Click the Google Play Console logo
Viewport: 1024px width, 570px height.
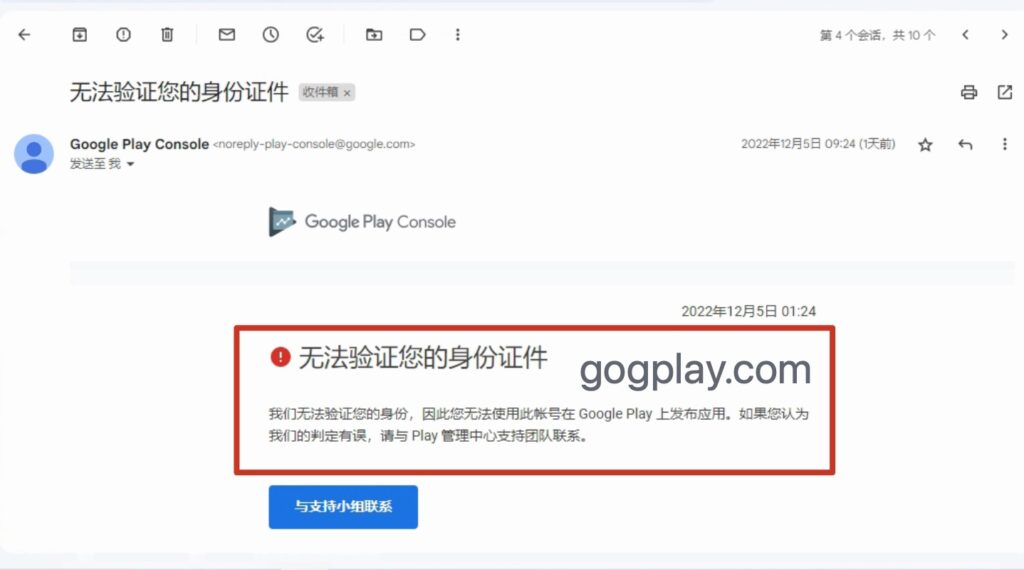362,222
